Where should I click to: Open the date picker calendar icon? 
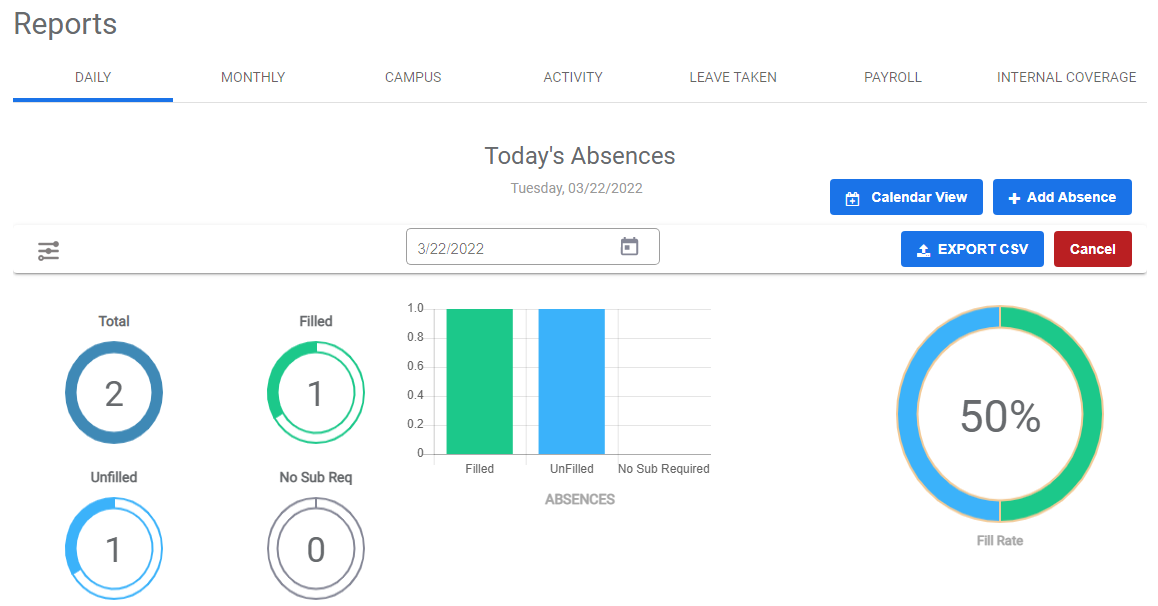(x=629, y=247)
